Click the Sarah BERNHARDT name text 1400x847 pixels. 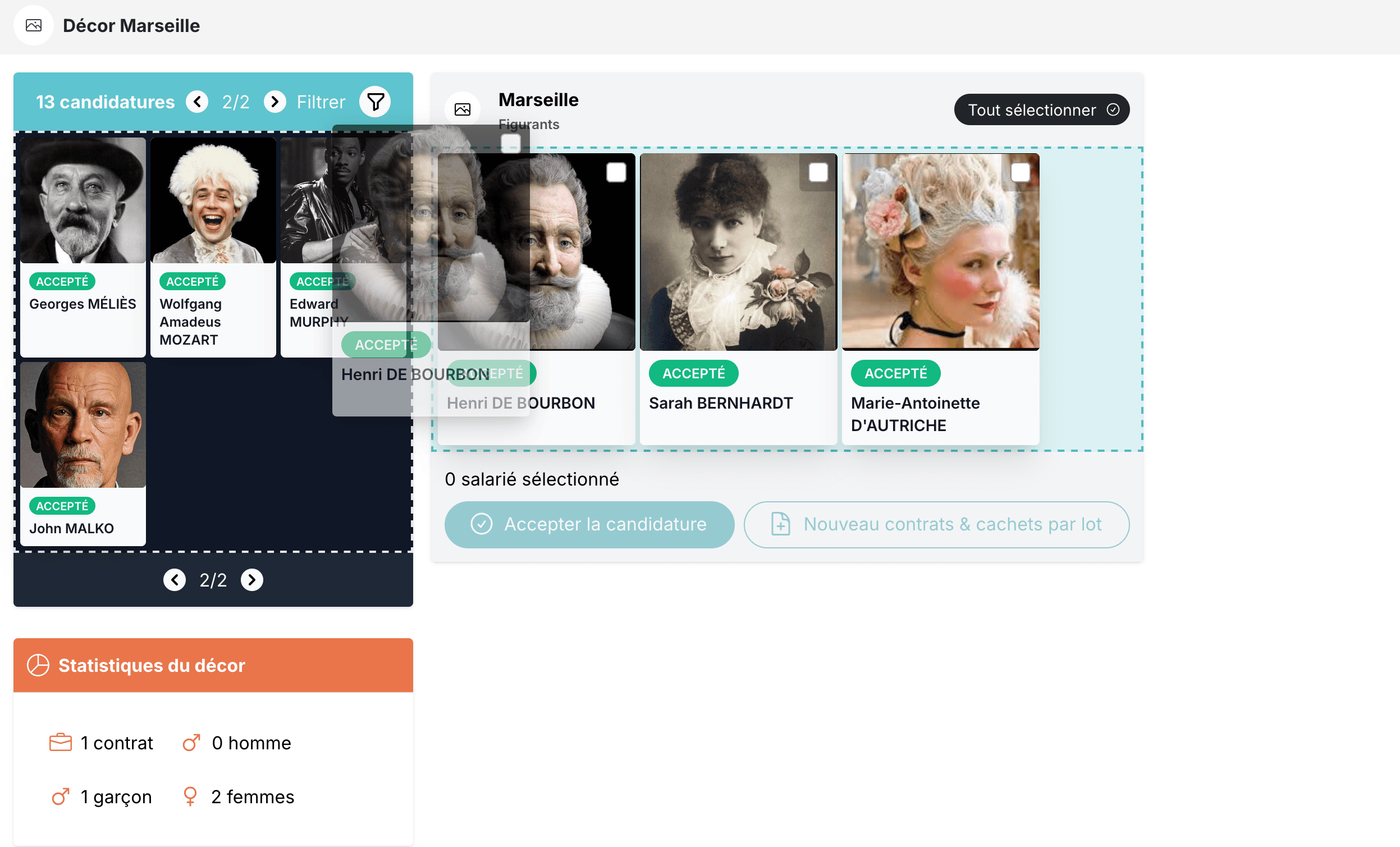(x=721, y=404)
